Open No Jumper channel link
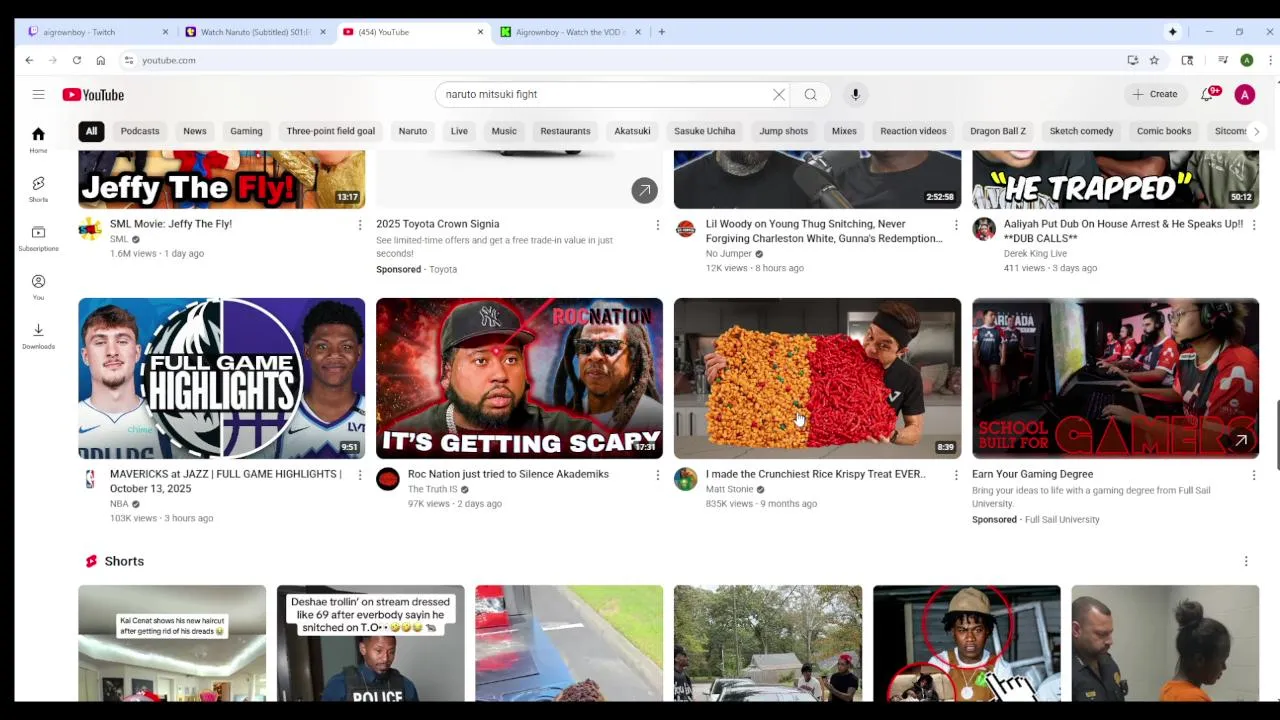Screen dimensions: 1280x720 coord(729,254)
